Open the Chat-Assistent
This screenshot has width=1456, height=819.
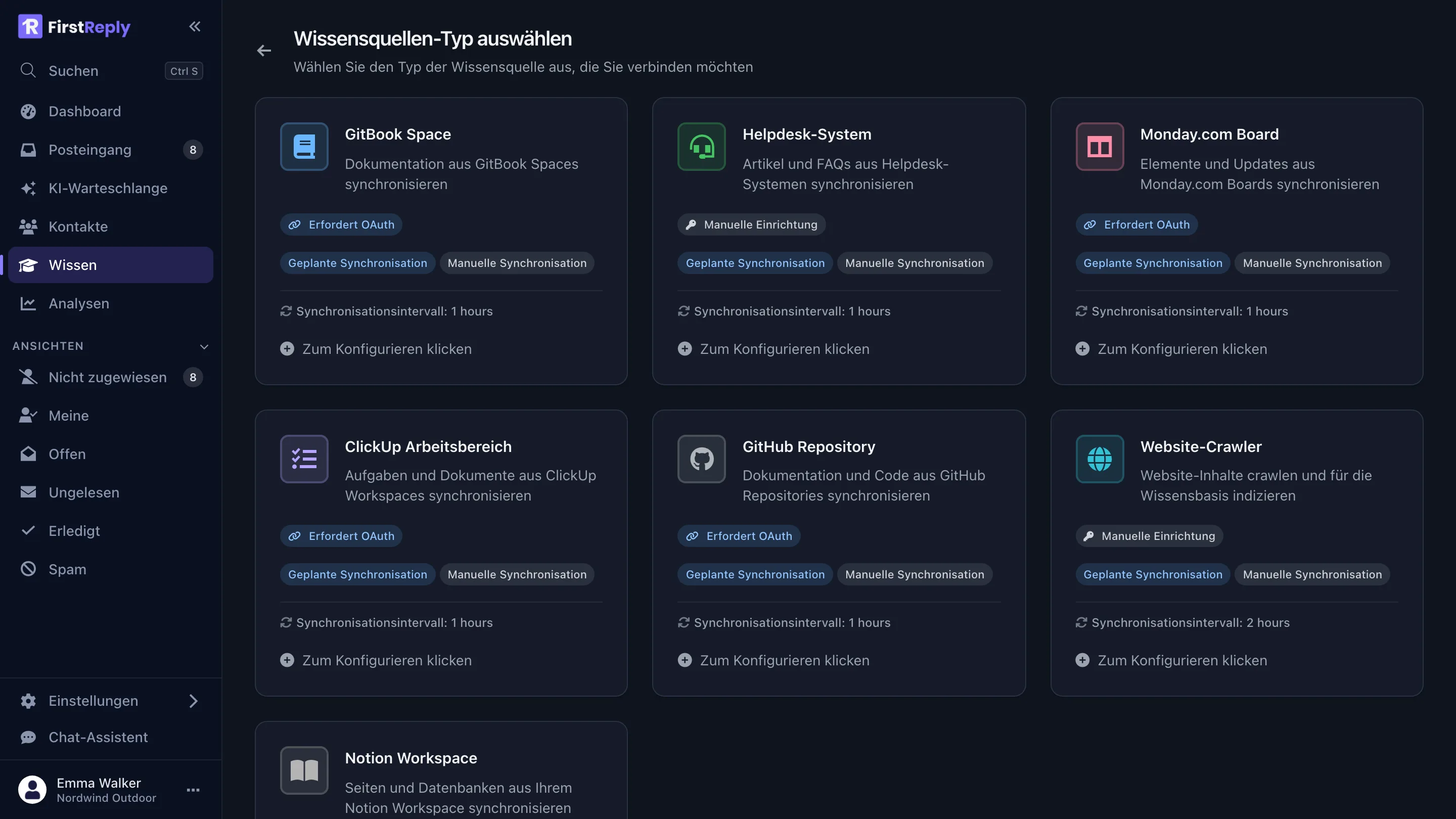click(x=111, y=737)
